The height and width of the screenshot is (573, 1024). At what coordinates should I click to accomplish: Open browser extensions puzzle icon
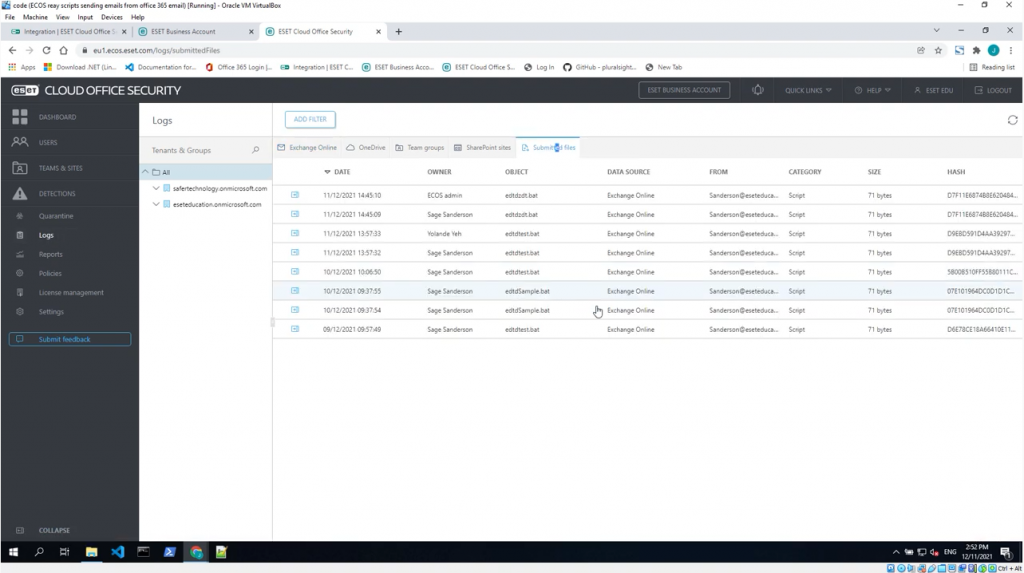(976, 50)
